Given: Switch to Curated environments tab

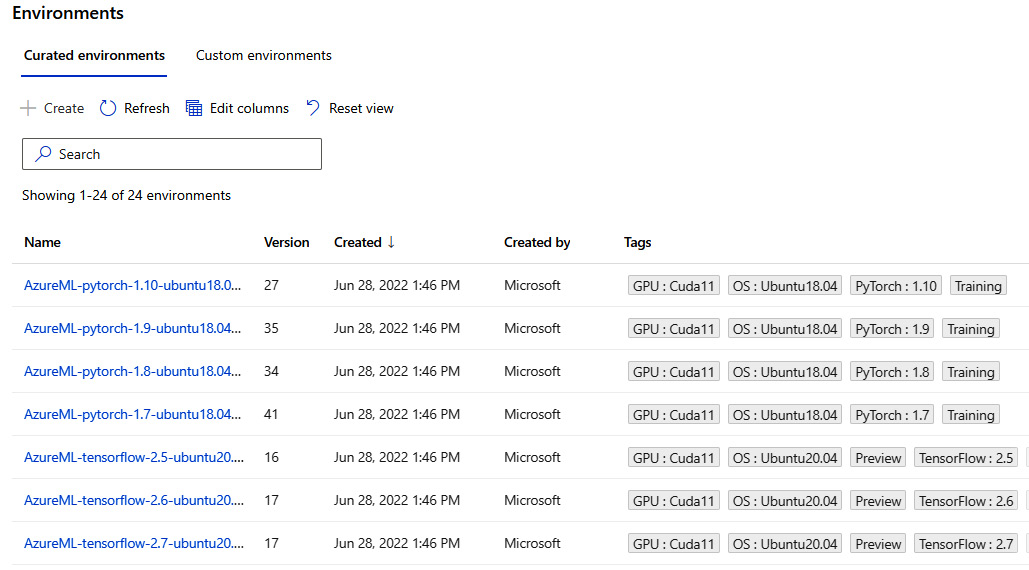Looking at the screenshot, I should coord(94,56).
